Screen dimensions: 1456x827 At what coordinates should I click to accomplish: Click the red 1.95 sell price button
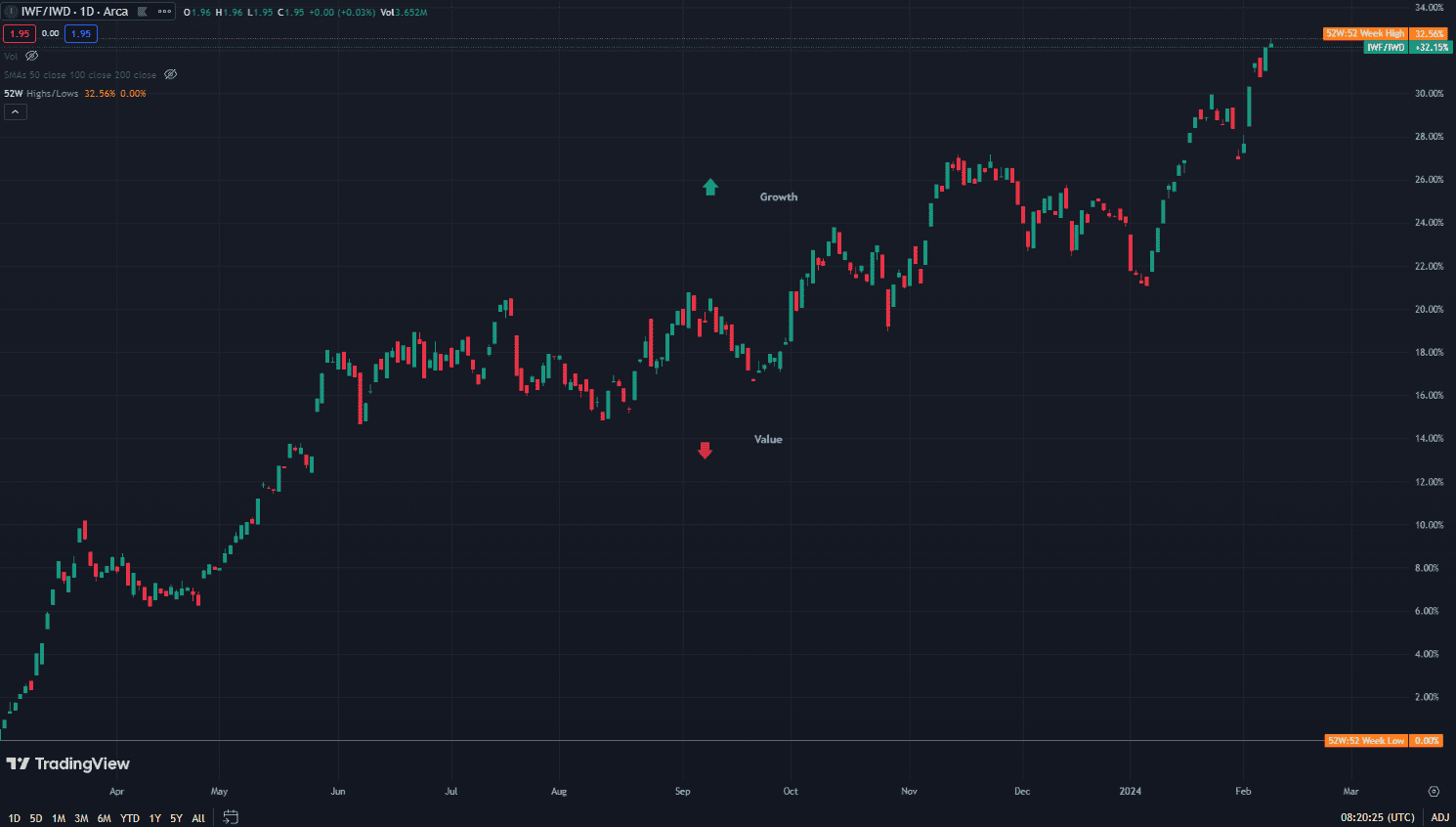(20, 33)
